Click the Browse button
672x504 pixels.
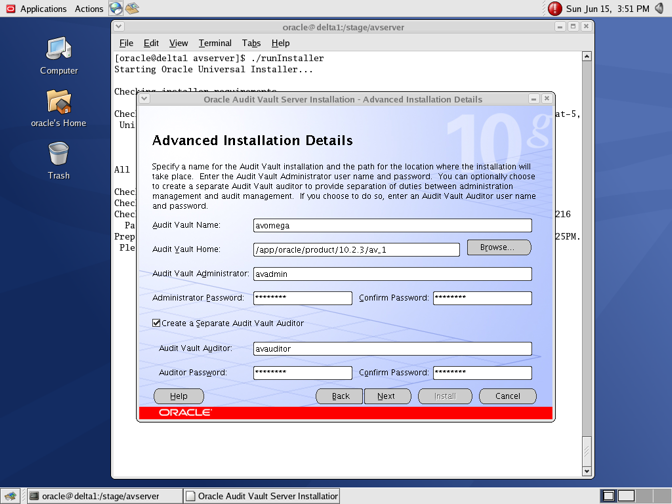click(499, 248)
